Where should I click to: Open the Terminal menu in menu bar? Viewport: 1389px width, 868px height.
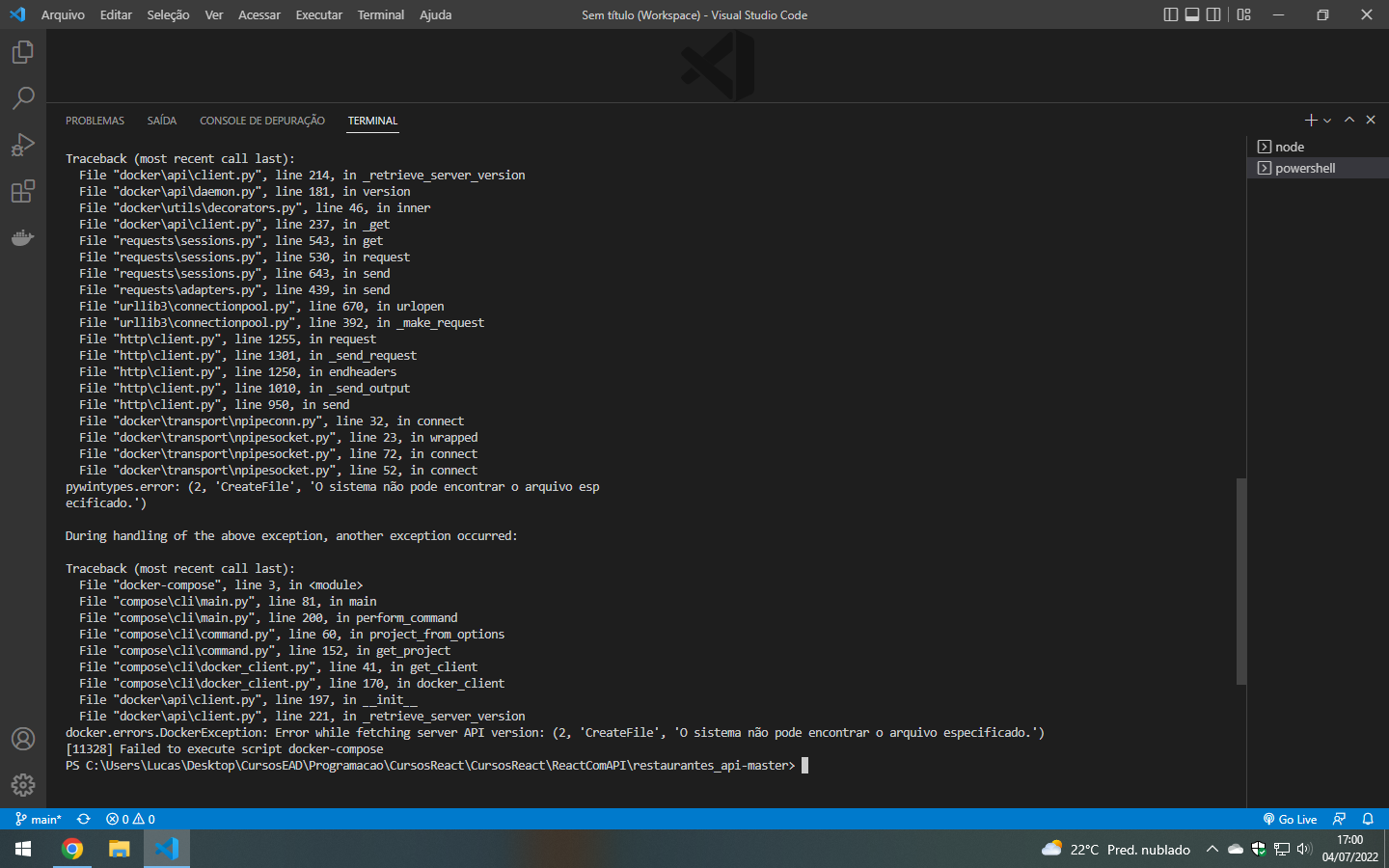pos(381,14)
